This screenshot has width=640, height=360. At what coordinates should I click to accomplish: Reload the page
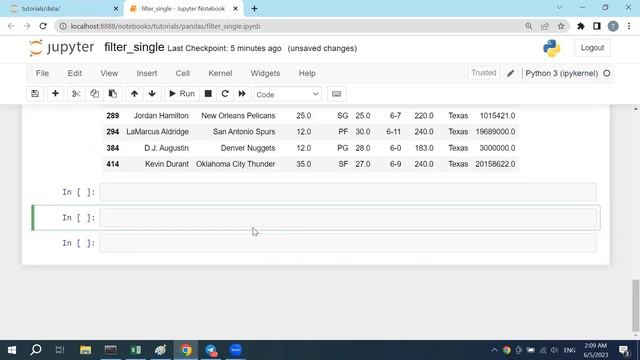(x=43, y=26)
